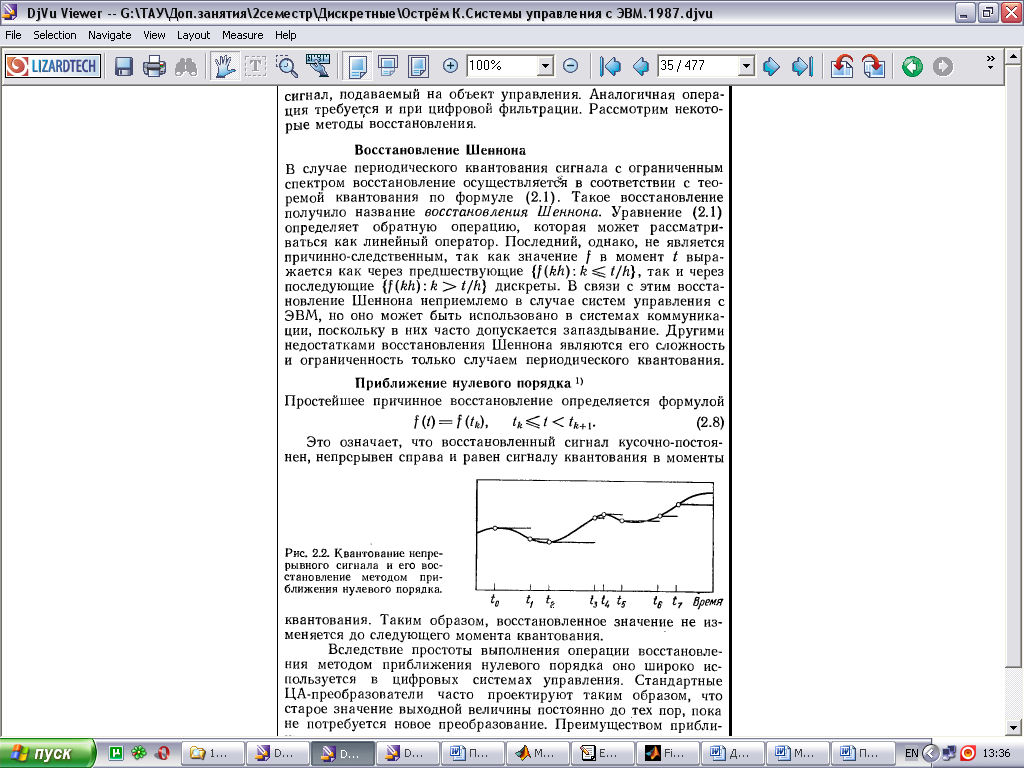This screenshot has width=1024, height=768.
Task: Switch to continuous page layout
Action: click(388, 66)
